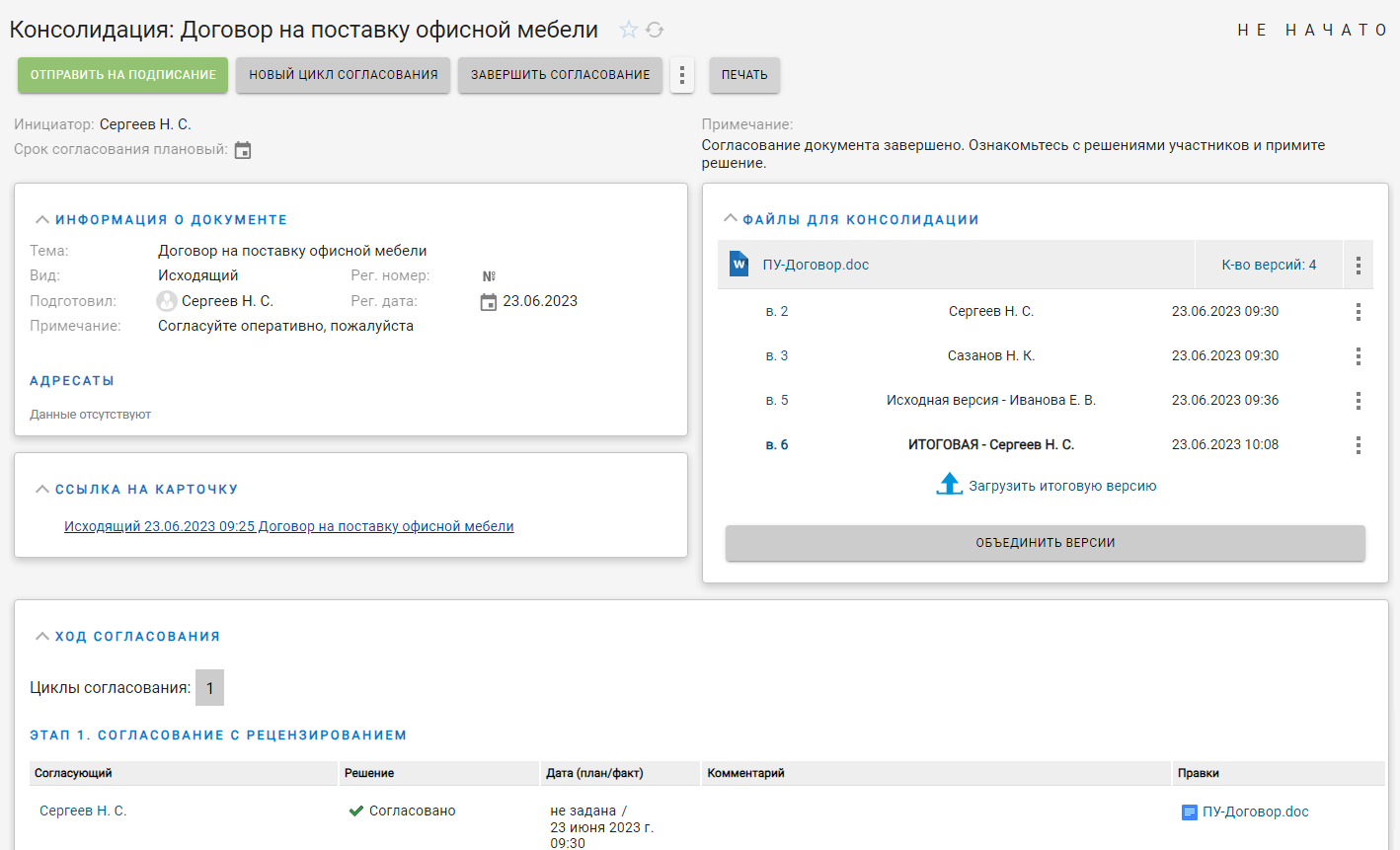
Task: Click document icon next to ПУ-Договор.doc in Правки
Action: (1189, 812)
